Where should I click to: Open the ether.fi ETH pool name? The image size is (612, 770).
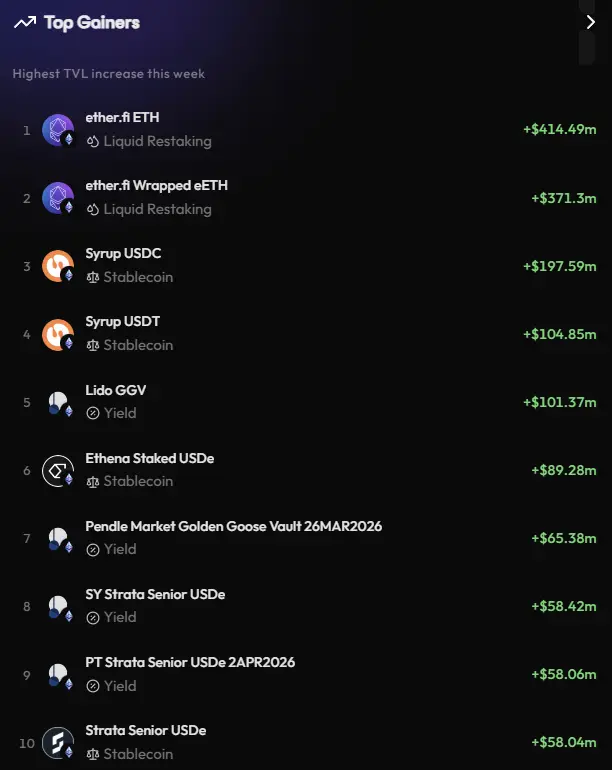click(122, 117)
